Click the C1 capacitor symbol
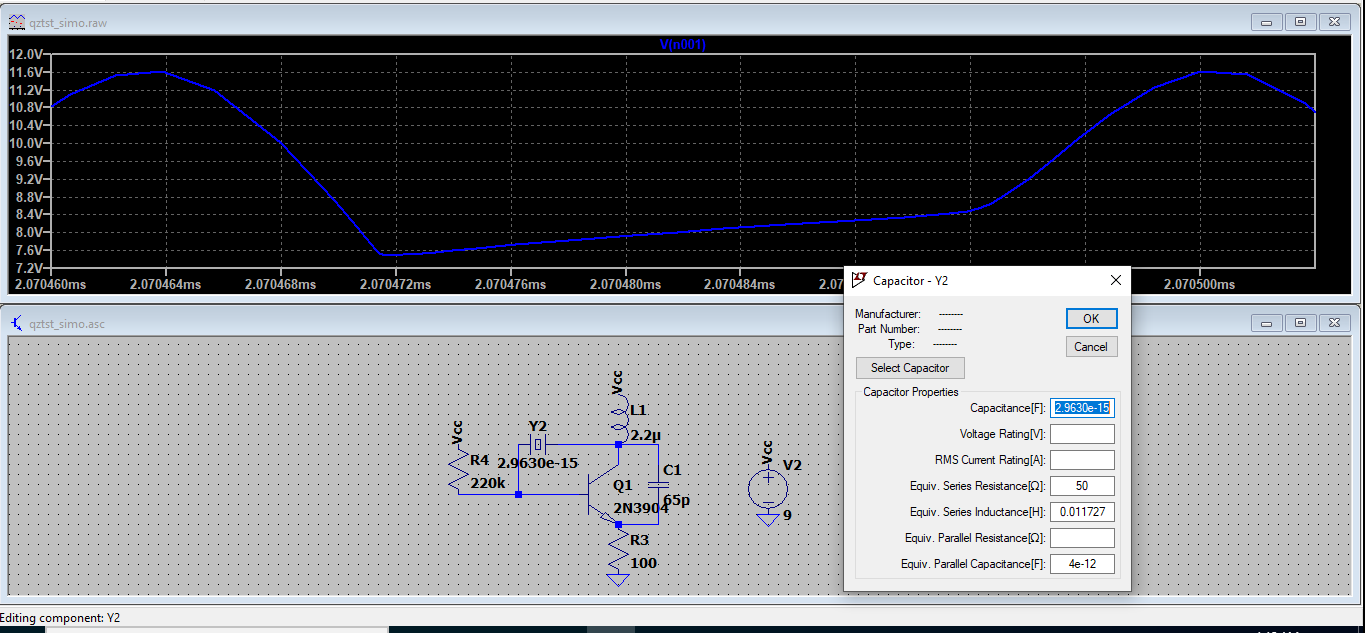The height and width of the screenshot is (633, 1365). 657,485
